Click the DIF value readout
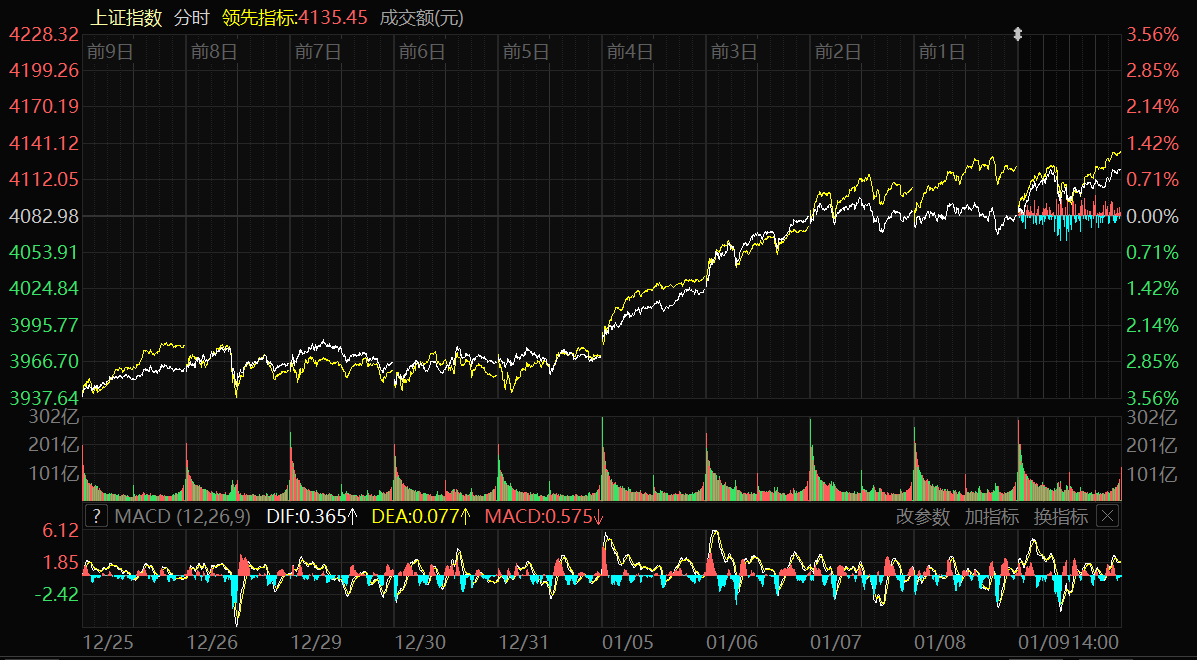This screenshot has width=1197, height=660. coord(312,517)
